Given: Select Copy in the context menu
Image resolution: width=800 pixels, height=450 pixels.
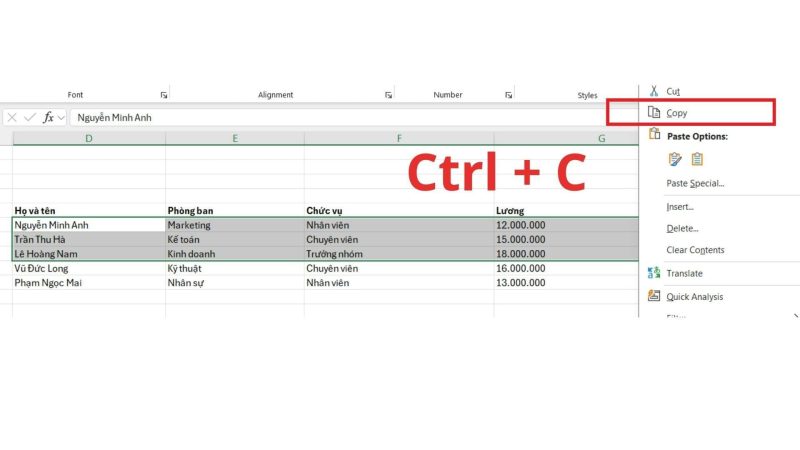Looking at the screenshot, I should coord(677,113).
